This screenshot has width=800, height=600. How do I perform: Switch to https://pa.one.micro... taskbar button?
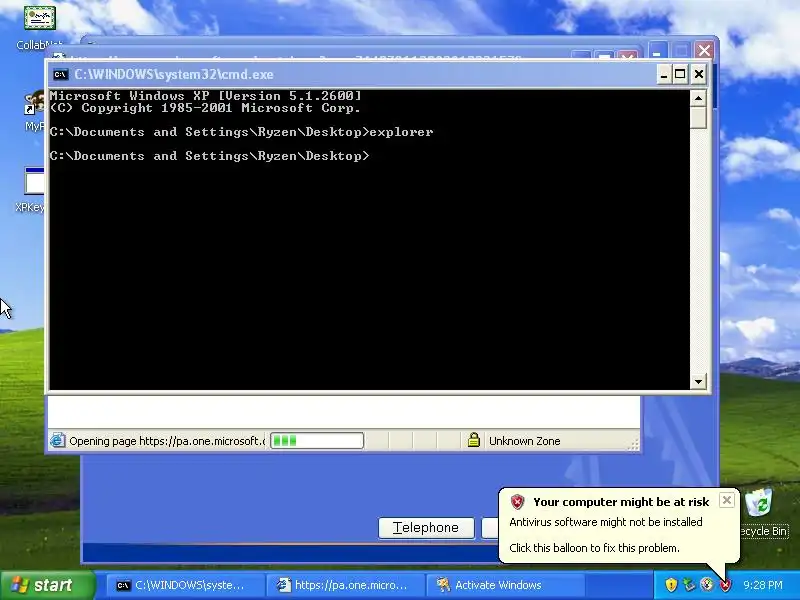click(x=345, y=585)
